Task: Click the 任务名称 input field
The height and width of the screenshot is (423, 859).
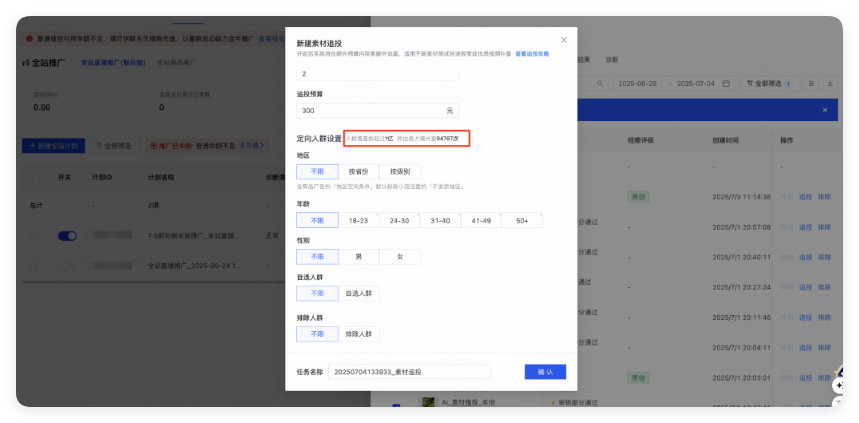Action: pos(409,371)
